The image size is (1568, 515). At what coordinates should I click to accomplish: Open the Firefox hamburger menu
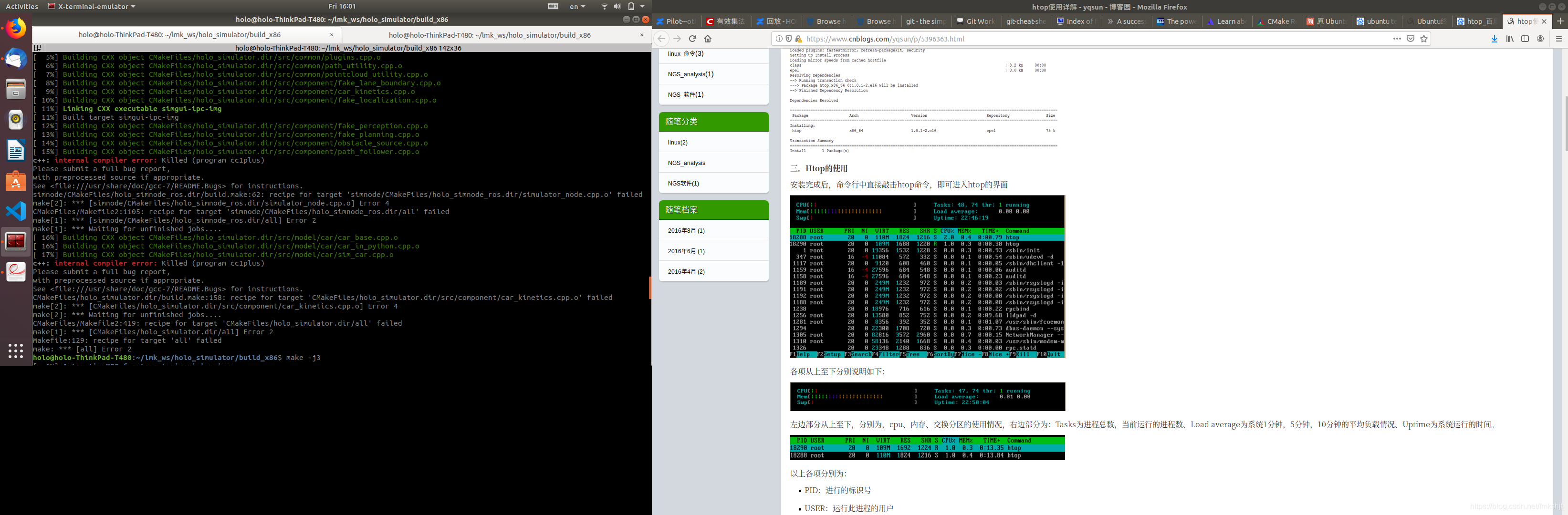click(x=1559, y=38)
